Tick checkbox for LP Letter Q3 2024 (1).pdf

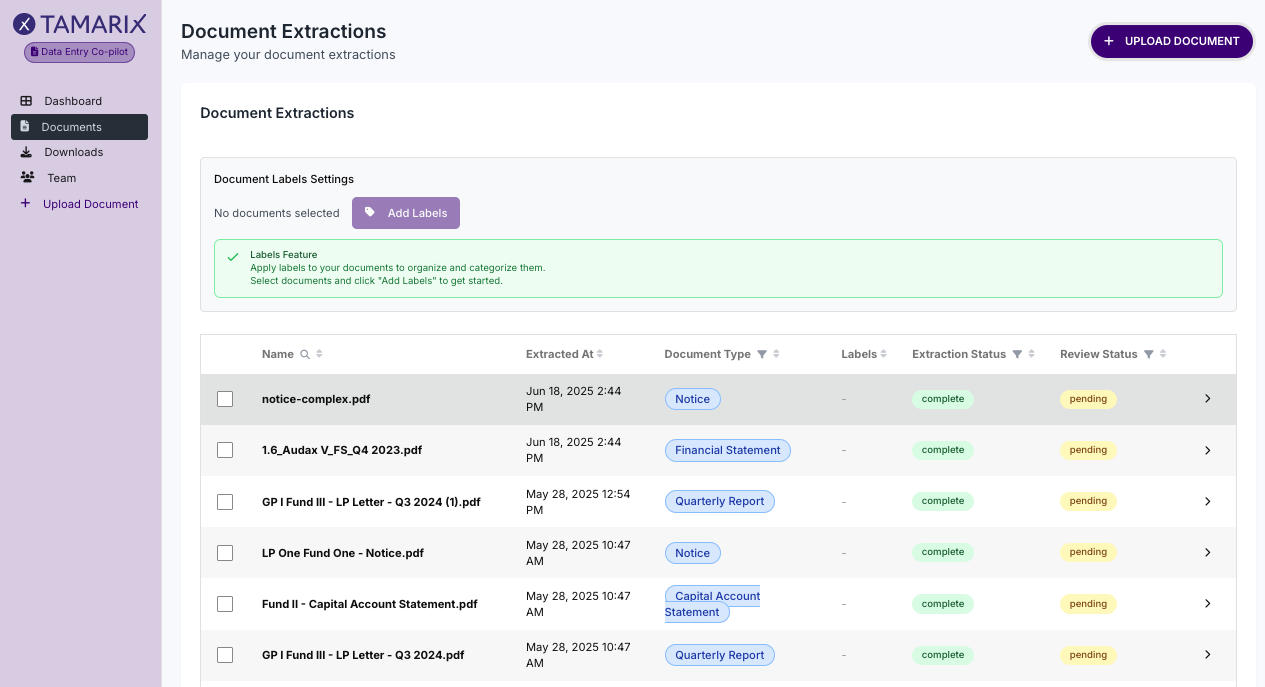point(225,501)
